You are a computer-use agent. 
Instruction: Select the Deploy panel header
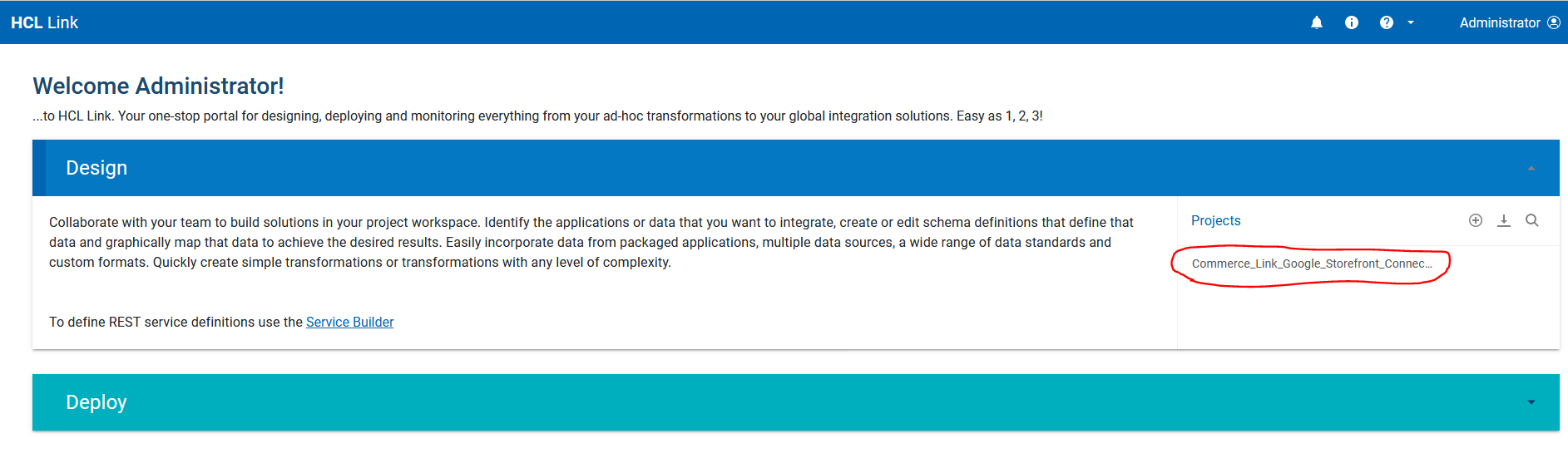click(x=796, y=402)
